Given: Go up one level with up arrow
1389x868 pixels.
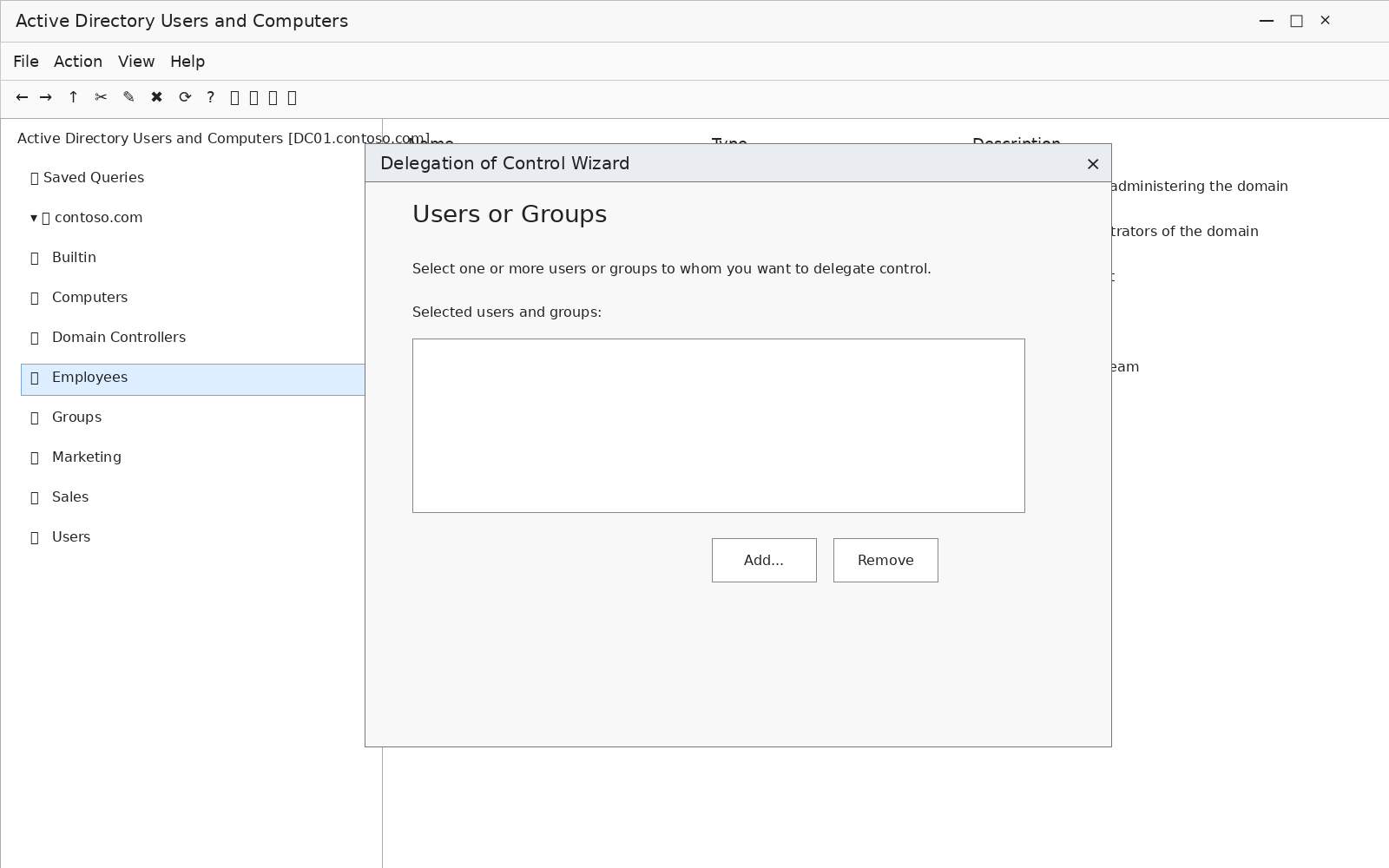Looking at the screenshot, I should (x=74, y=97).
